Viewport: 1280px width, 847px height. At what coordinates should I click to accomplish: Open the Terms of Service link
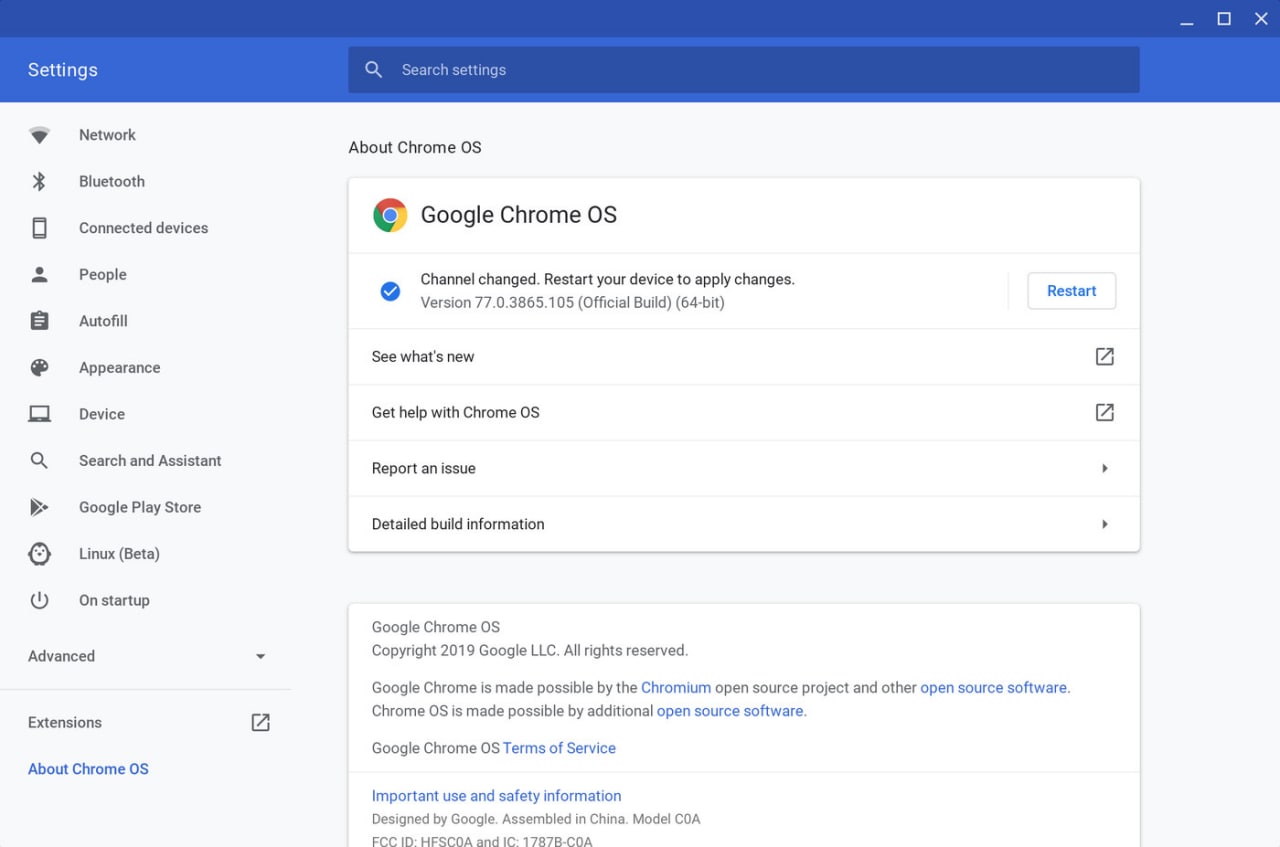[559, 748]
